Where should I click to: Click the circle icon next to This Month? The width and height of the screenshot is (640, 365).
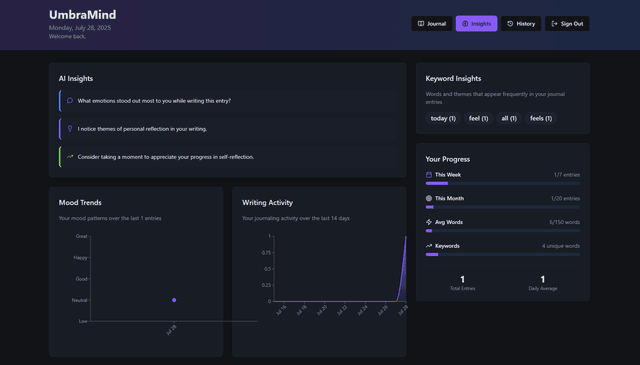pos(429,198)
